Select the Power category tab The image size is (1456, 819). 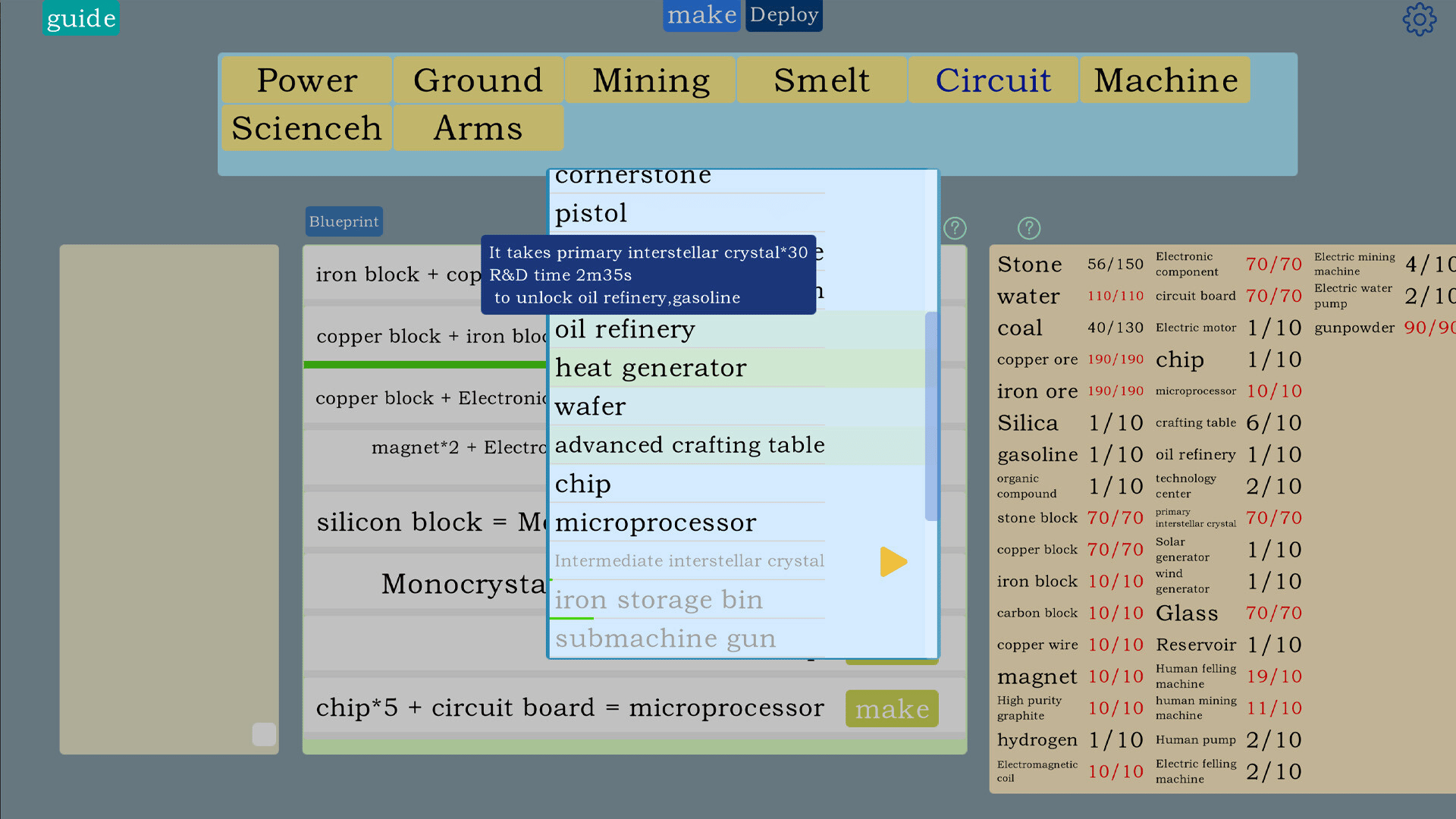click(306, 80)
